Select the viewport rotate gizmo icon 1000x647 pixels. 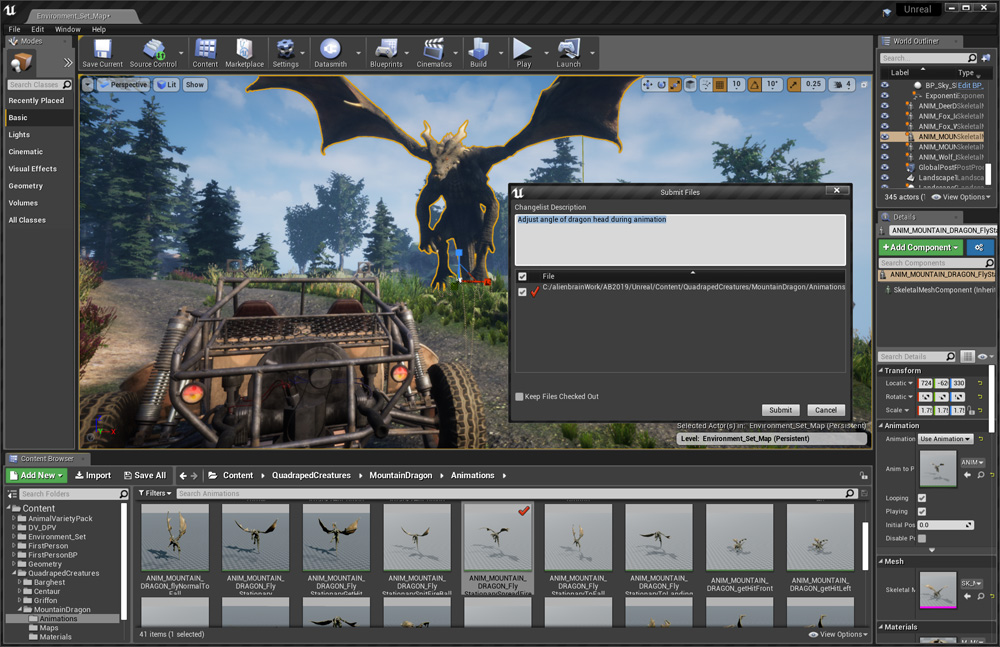[x=661, y=84]
